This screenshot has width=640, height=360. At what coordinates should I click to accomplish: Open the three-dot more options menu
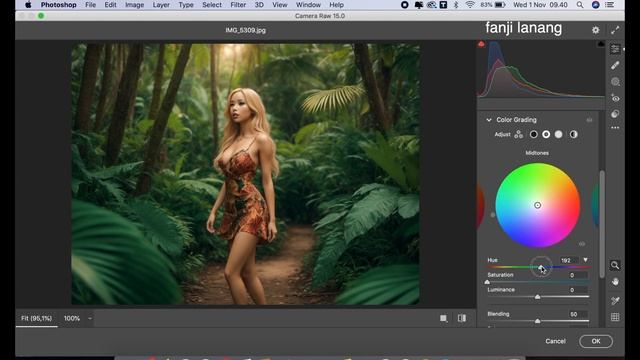(615, 128)
